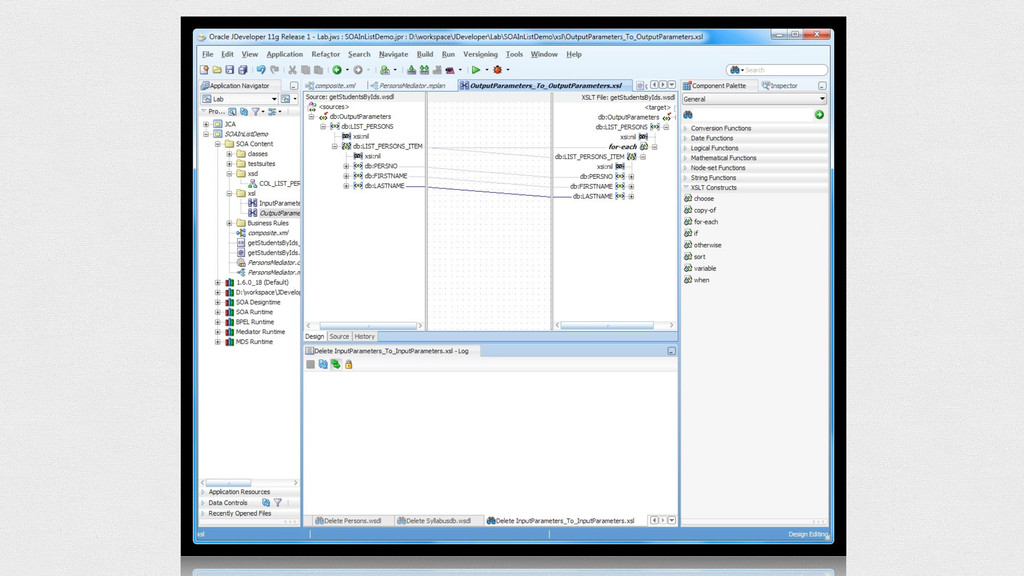
Task: Click the green add icon in Component Palette
Action: (x=819, y=115)
